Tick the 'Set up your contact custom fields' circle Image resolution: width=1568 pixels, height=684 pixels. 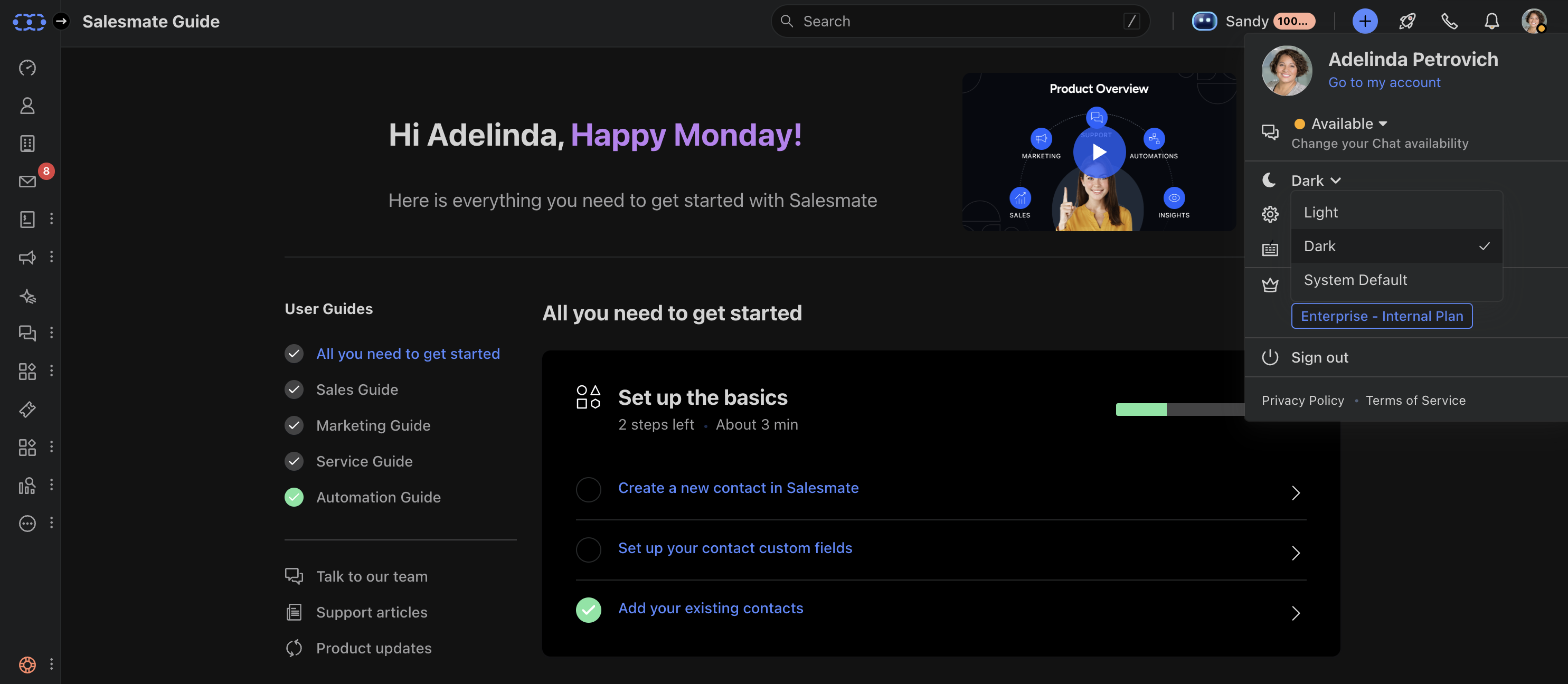(x=588, y=549)
